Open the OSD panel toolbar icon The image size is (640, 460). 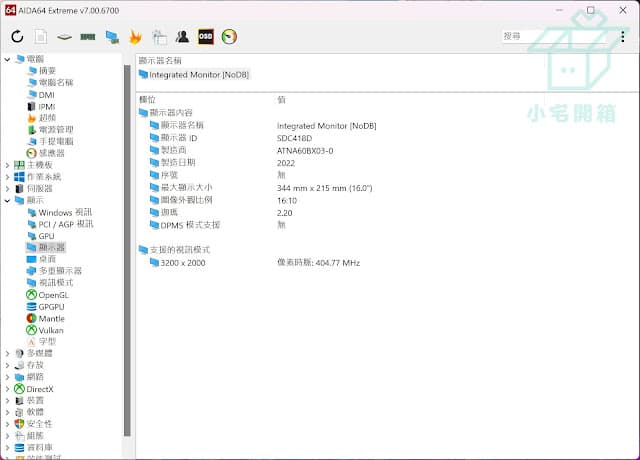point(206,37)
